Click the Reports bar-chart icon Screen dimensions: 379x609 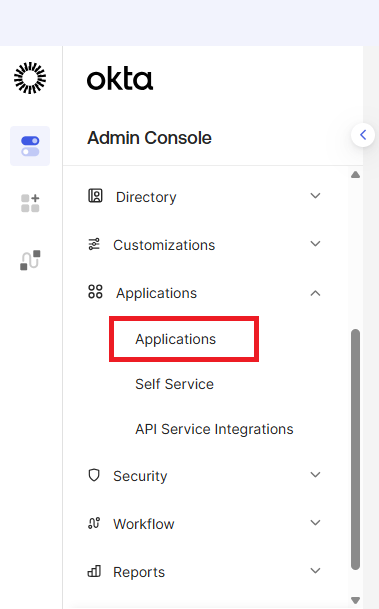click(x=94, y=571)
